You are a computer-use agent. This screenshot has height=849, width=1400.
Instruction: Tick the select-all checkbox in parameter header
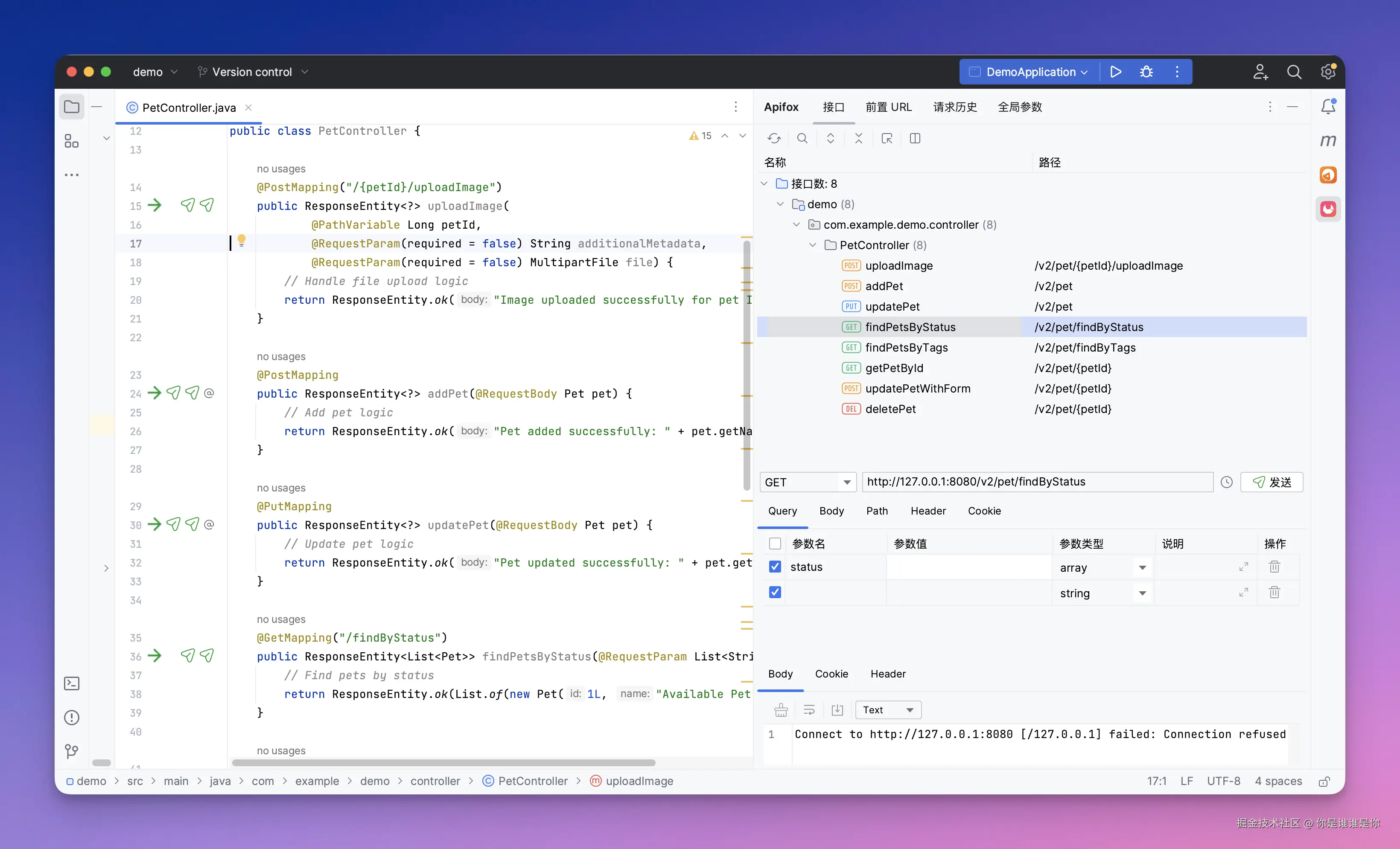pos(774,544)
